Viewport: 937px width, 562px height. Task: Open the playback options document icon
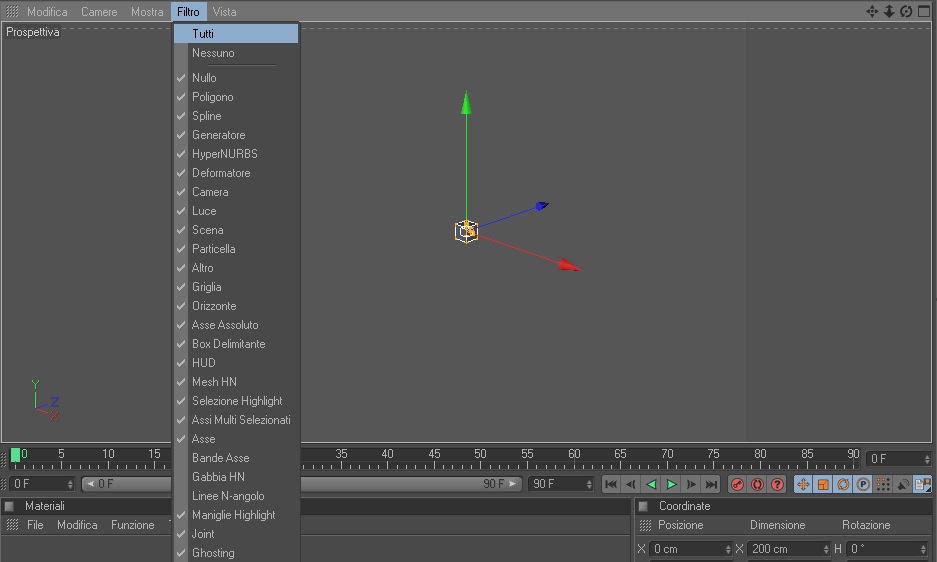click(x=923, y=484)
